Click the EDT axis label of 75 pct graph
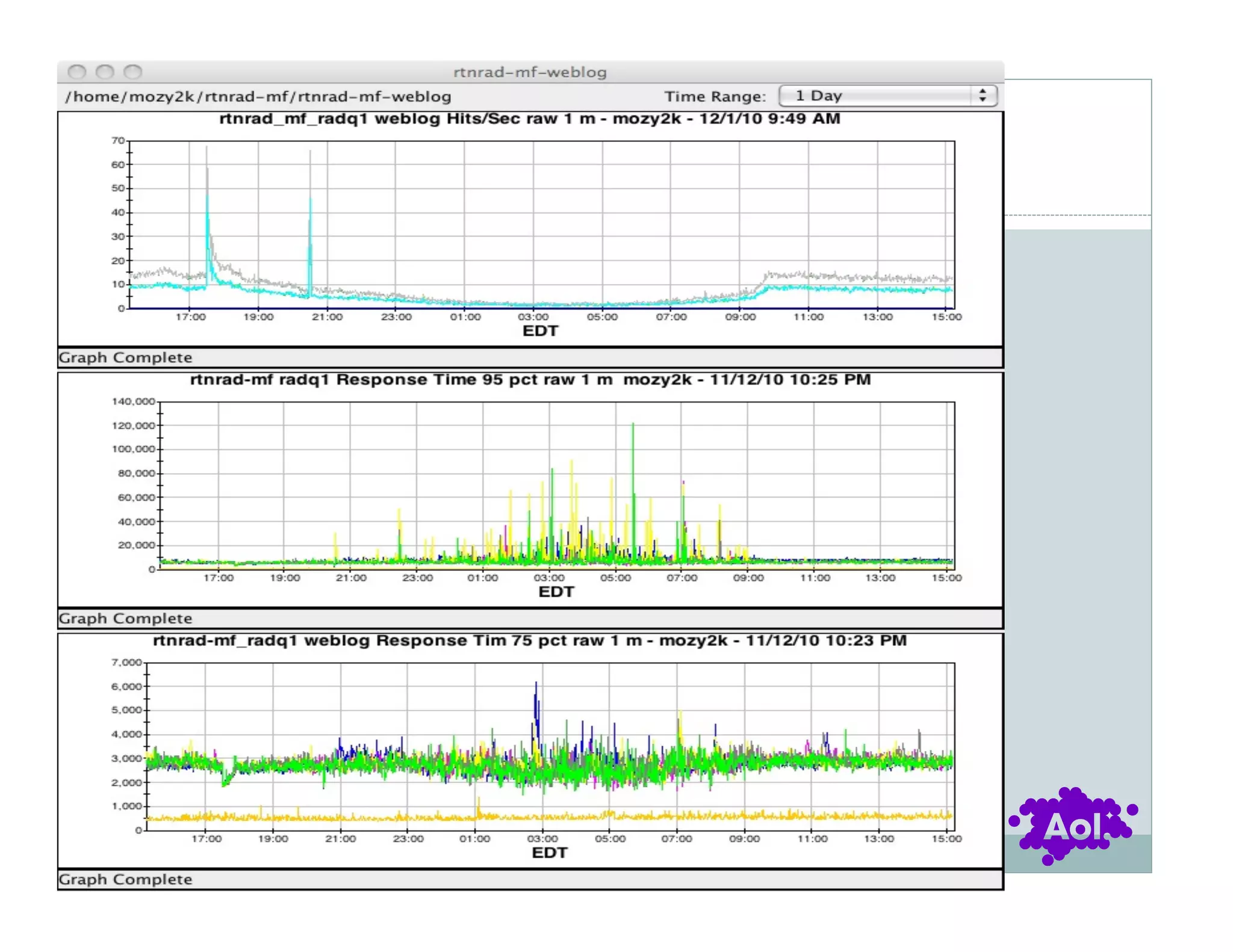Viewport: 1233px width, 952px height. pyautogui.click(x=549, y=853)
